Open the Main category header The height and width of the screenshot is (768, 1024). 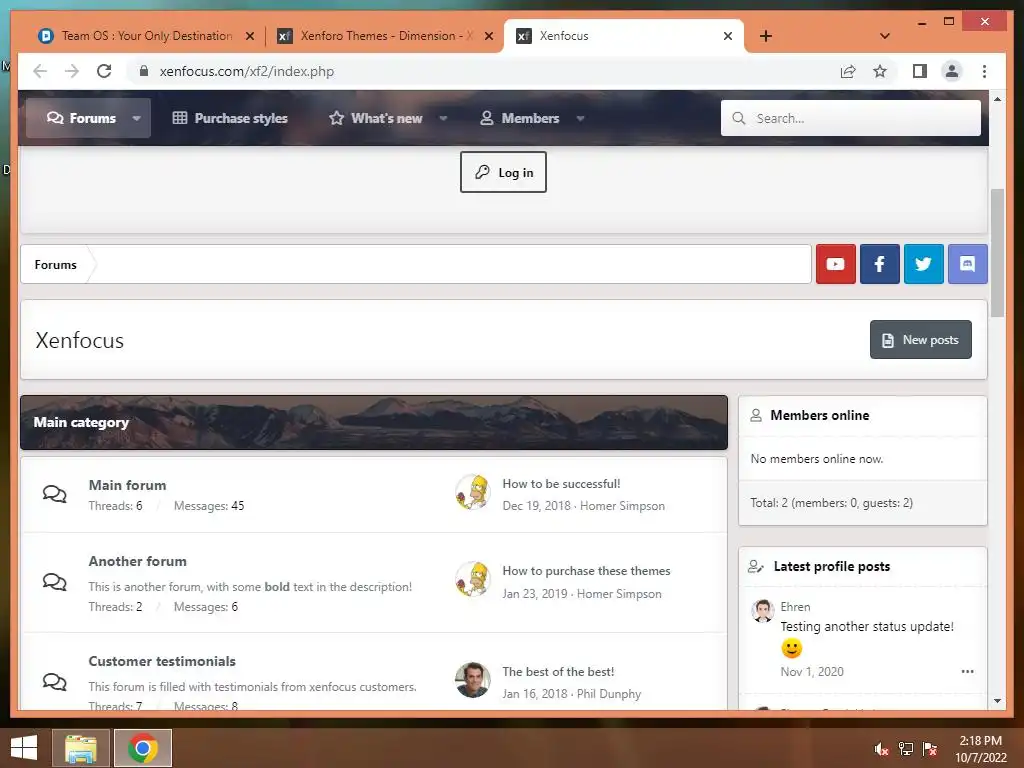click(x=81, y=423)
